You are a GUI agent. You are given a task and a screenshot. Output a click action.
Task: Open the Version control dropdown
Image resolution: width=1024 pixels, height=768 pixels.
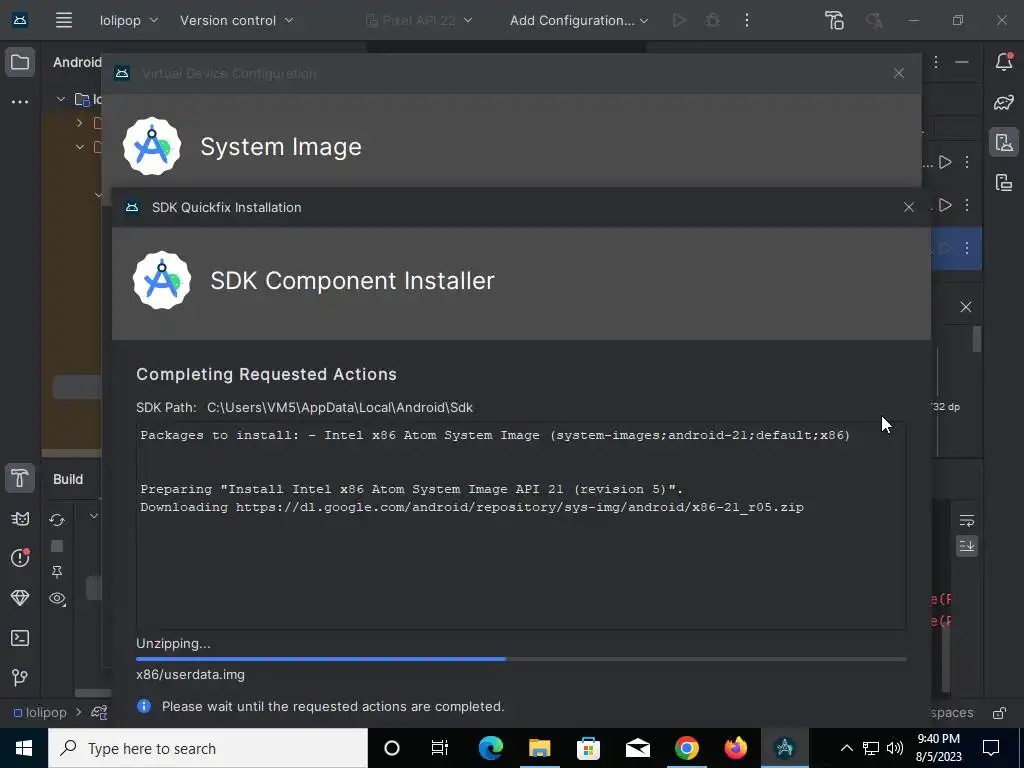(x=236, y=20)
